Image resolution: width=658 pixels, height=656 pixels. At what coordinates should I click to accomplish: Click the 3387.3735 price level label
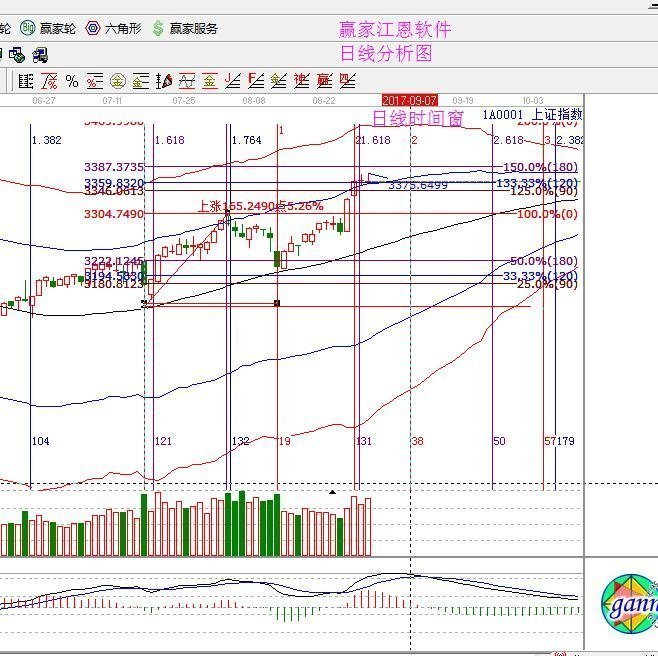coord(114,167)
